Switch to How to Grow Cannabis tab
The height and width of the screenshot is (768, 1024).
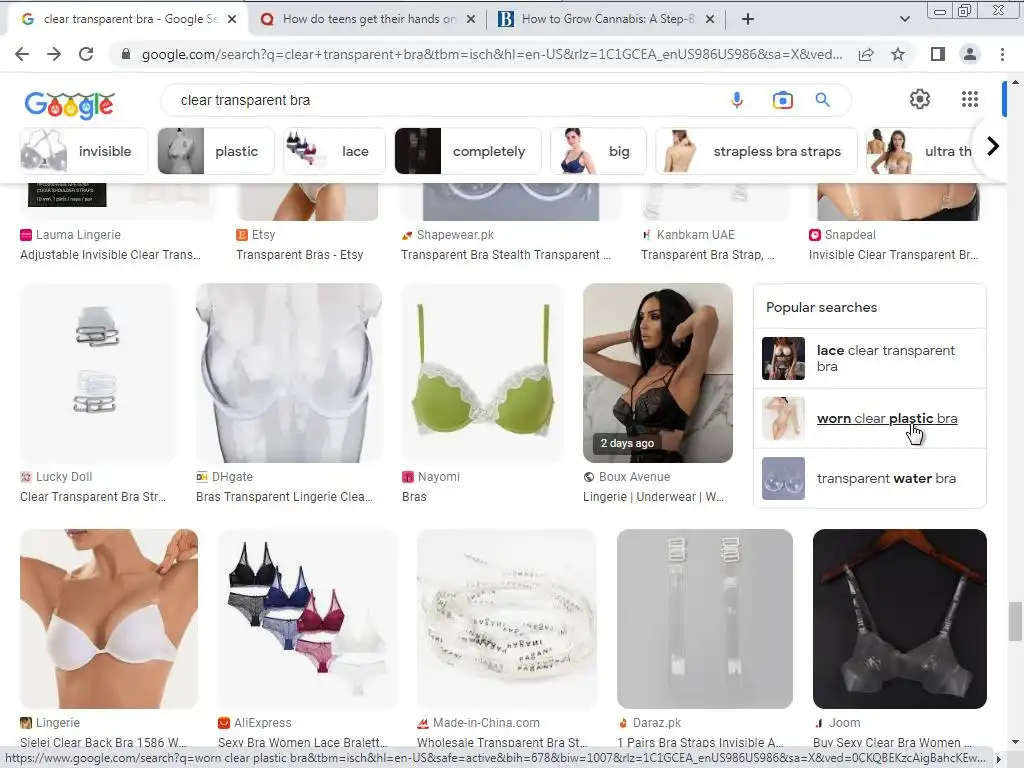(607, 19)
